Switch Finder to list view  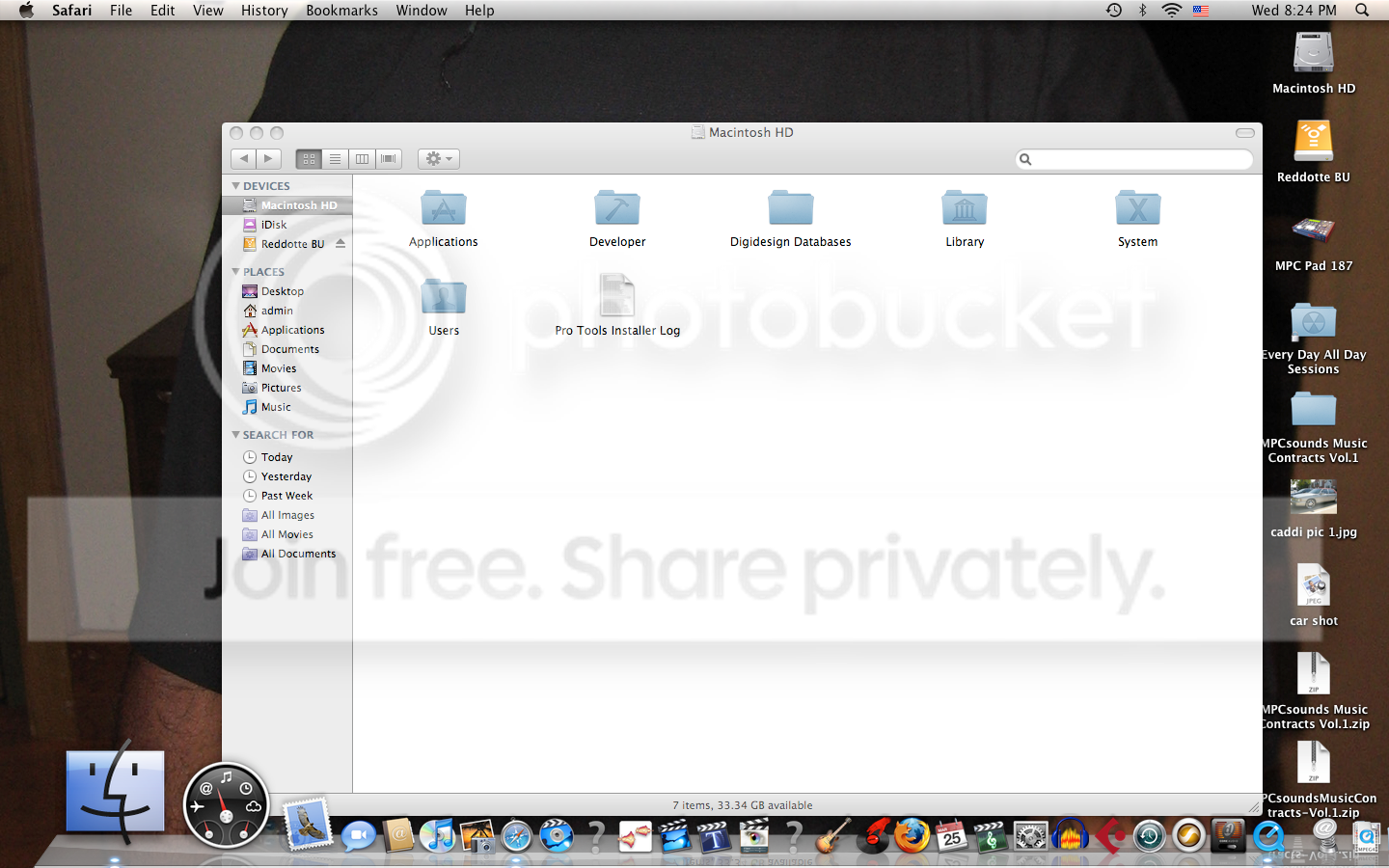point(336,159)
